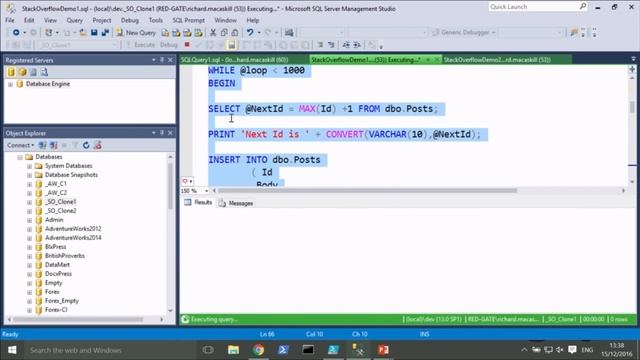Screen dimensions: 640x360
Task: Open the File menu
Action: [x=10, y=20]
